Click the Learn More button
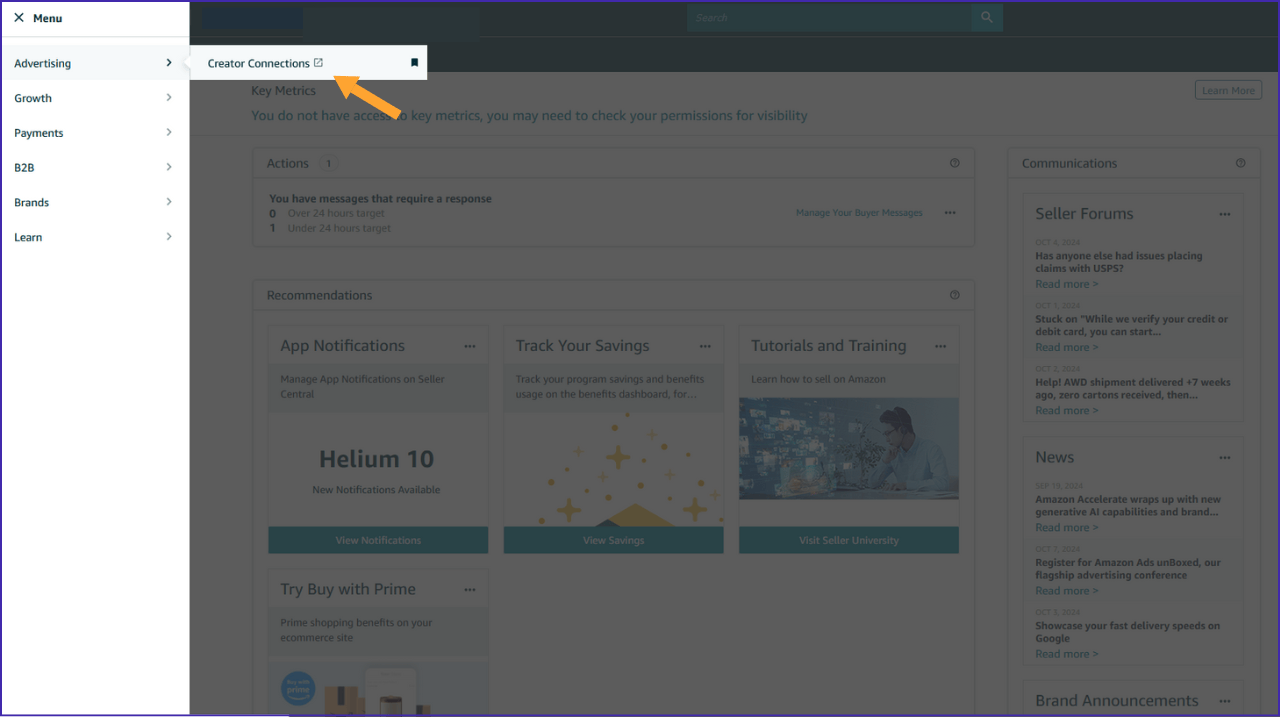This screenshot has height=720, width=1280. coord(1228,89)
